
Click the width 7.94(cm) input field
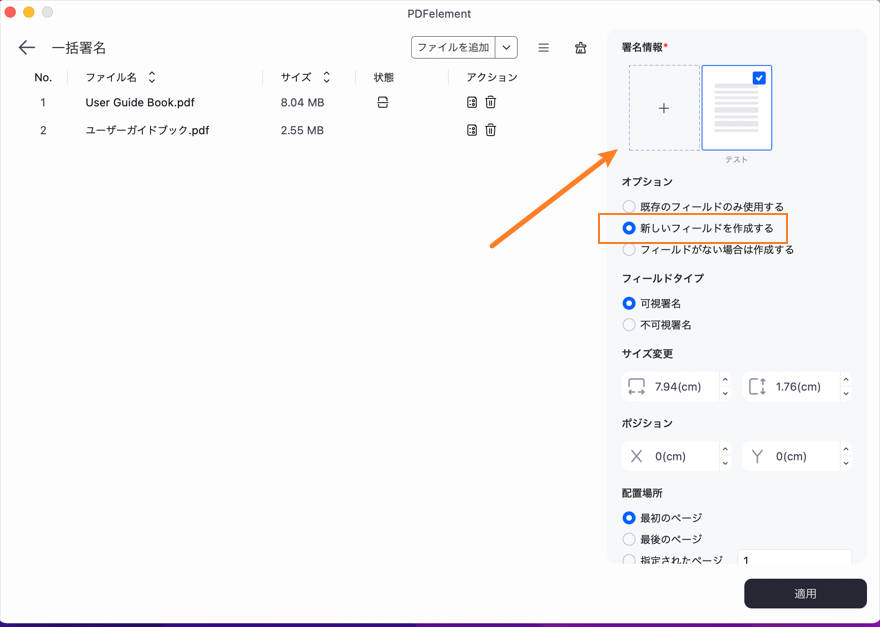[678, 387]
